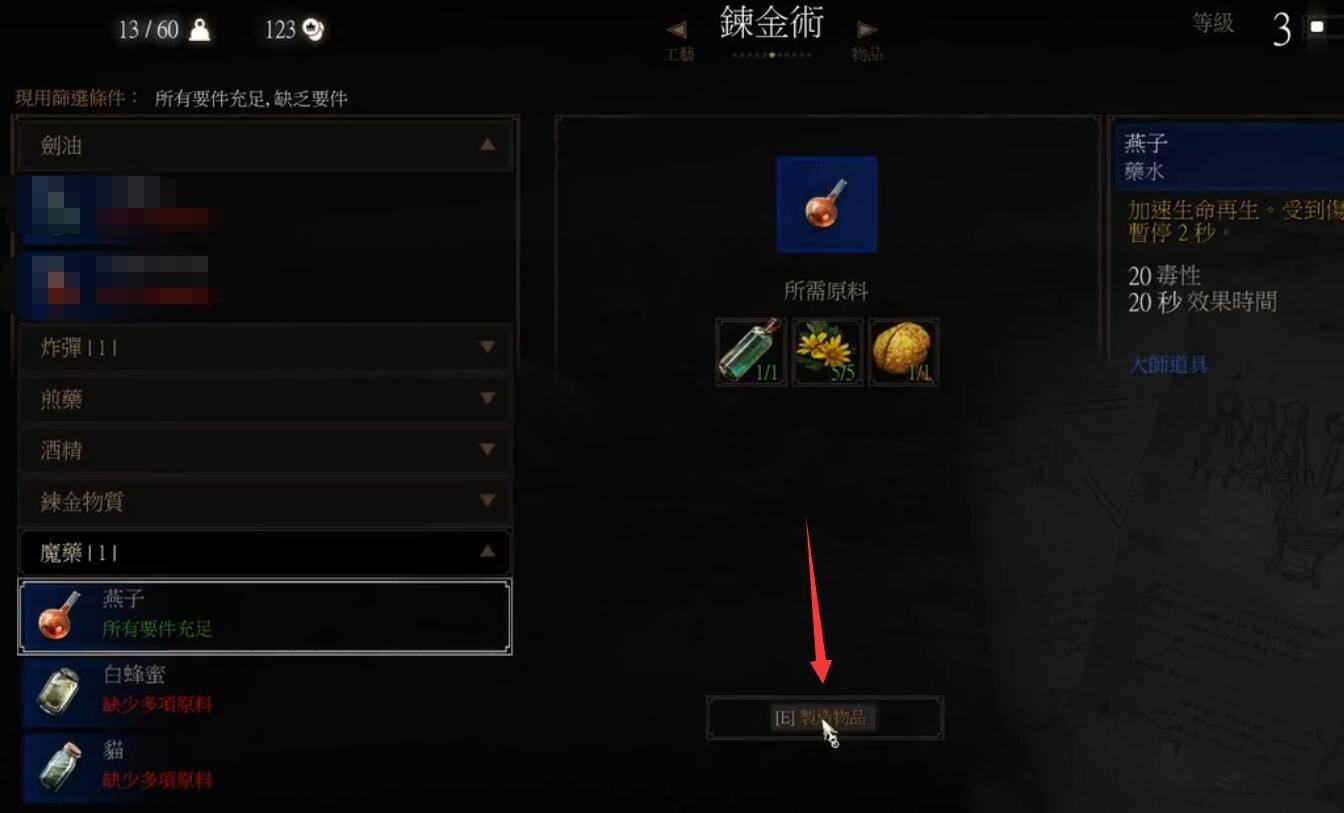Screen dimensions: 1344x813
Task: Switch to the next 物品 tab arrow
Action: point(867,30)
